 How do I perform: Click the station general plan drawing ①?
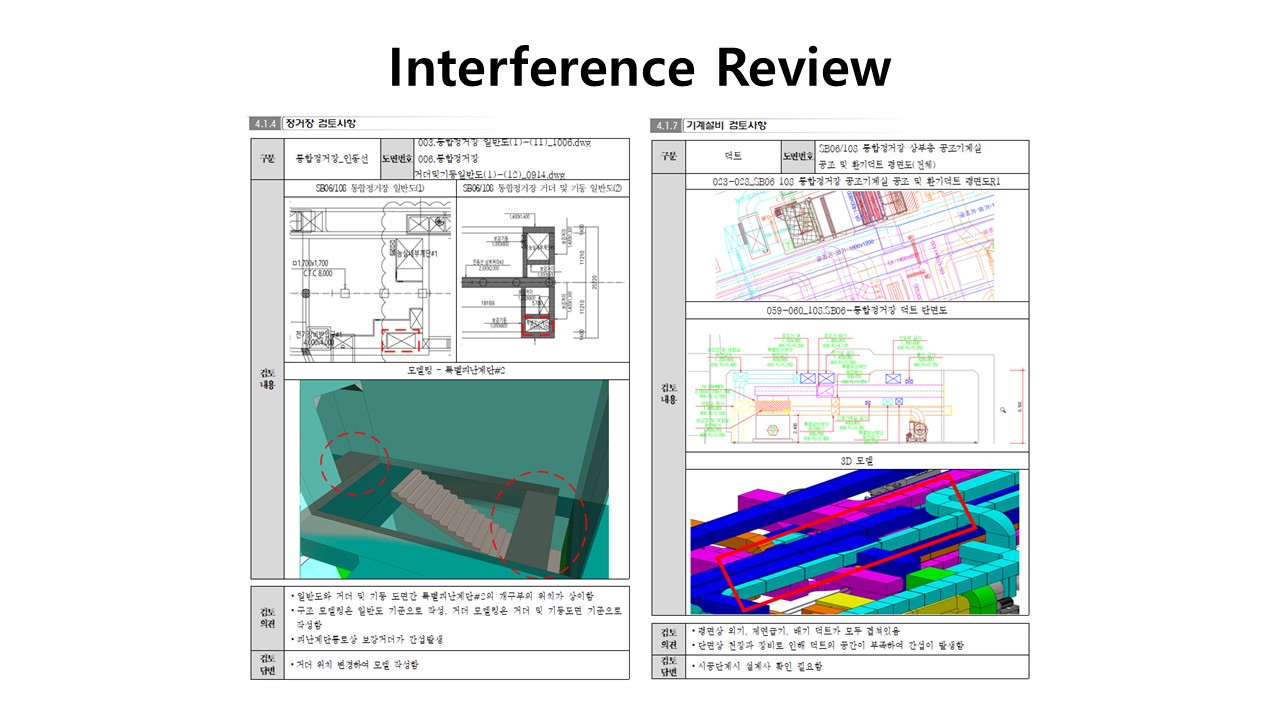(x=370, y=276)
